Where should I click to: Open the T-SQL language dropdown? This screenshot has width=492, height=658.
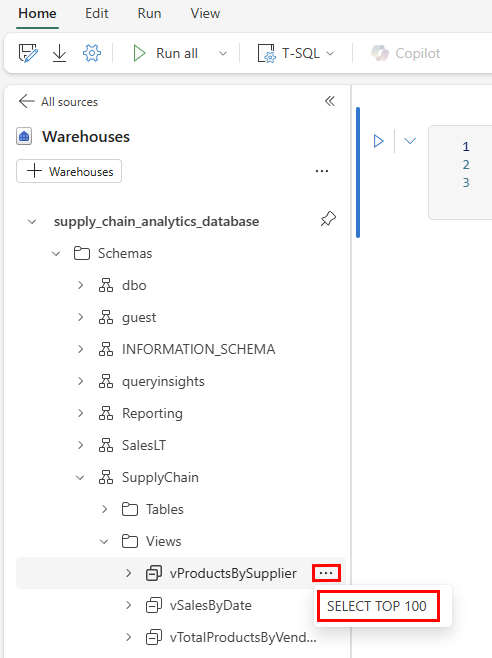click(296, 54)
